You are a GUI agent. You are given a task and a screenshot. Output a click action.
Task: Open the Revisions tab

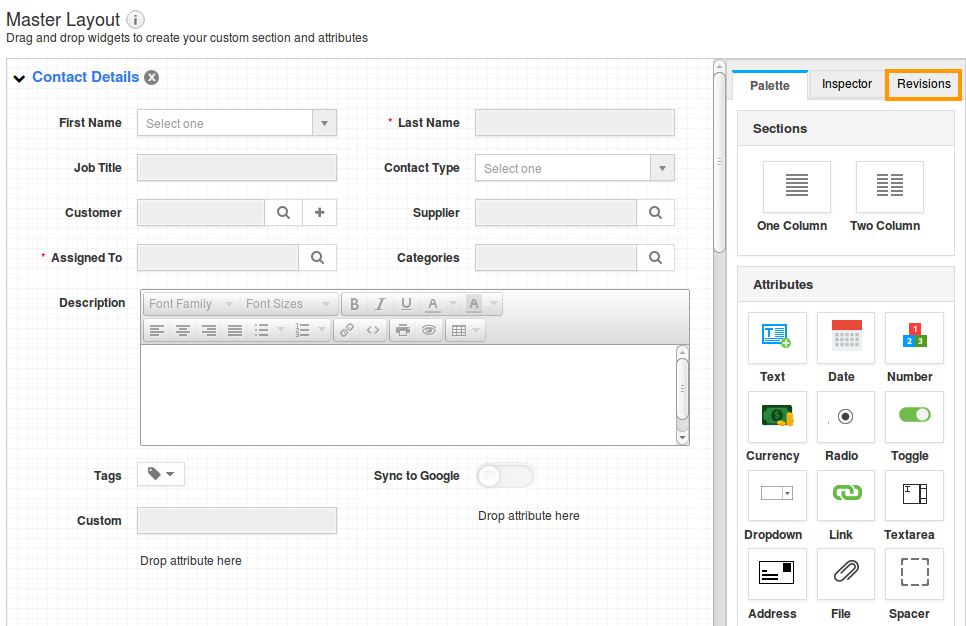coord(921,85)
